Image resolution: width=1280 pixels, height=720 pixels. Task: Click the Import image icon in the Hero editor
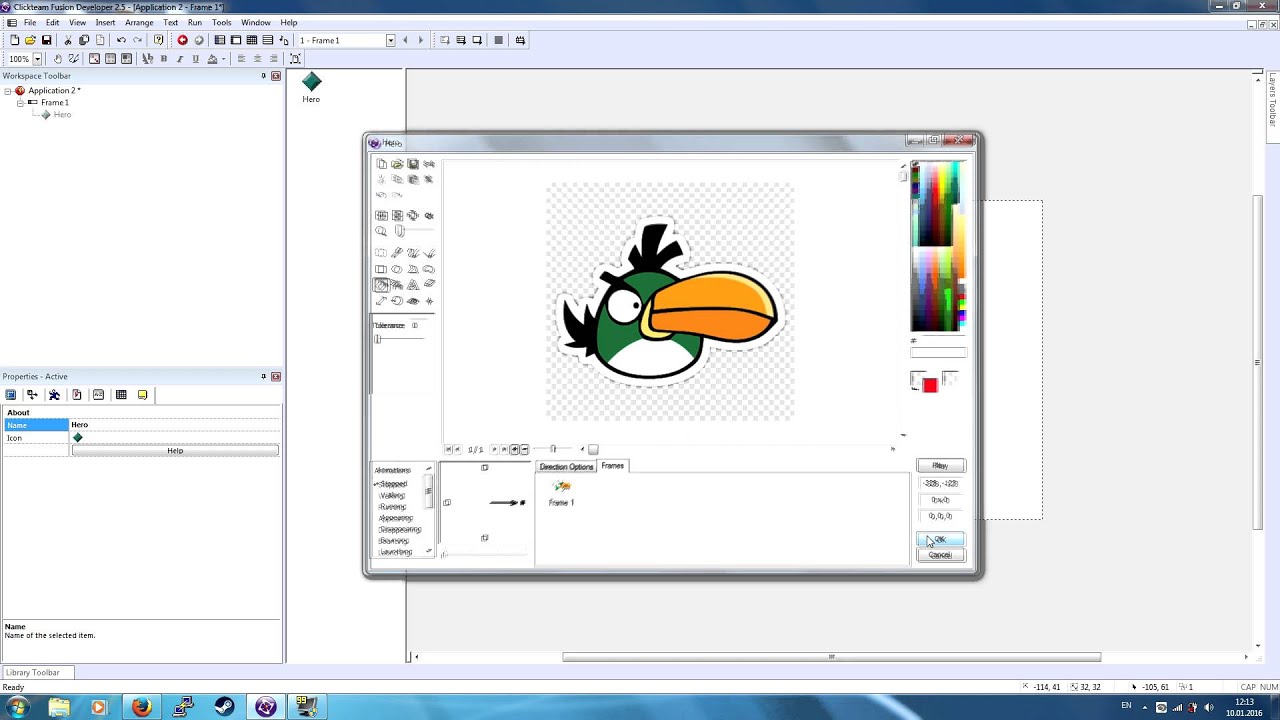coord(397,164)
